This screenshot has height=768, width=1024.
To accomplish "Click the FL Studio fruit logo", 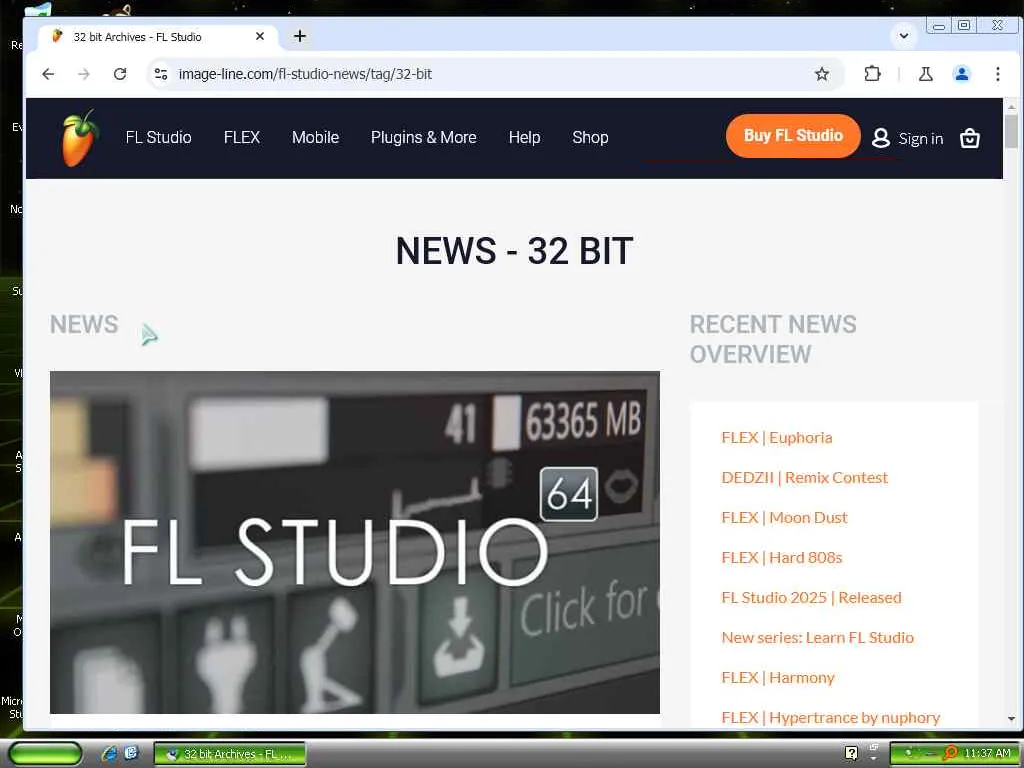I will (x=80, y=138).
